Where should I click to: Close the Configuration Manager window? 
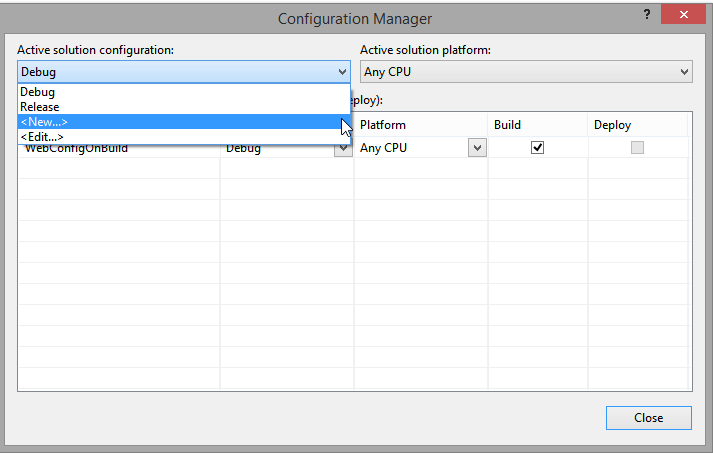pos(683,15)
